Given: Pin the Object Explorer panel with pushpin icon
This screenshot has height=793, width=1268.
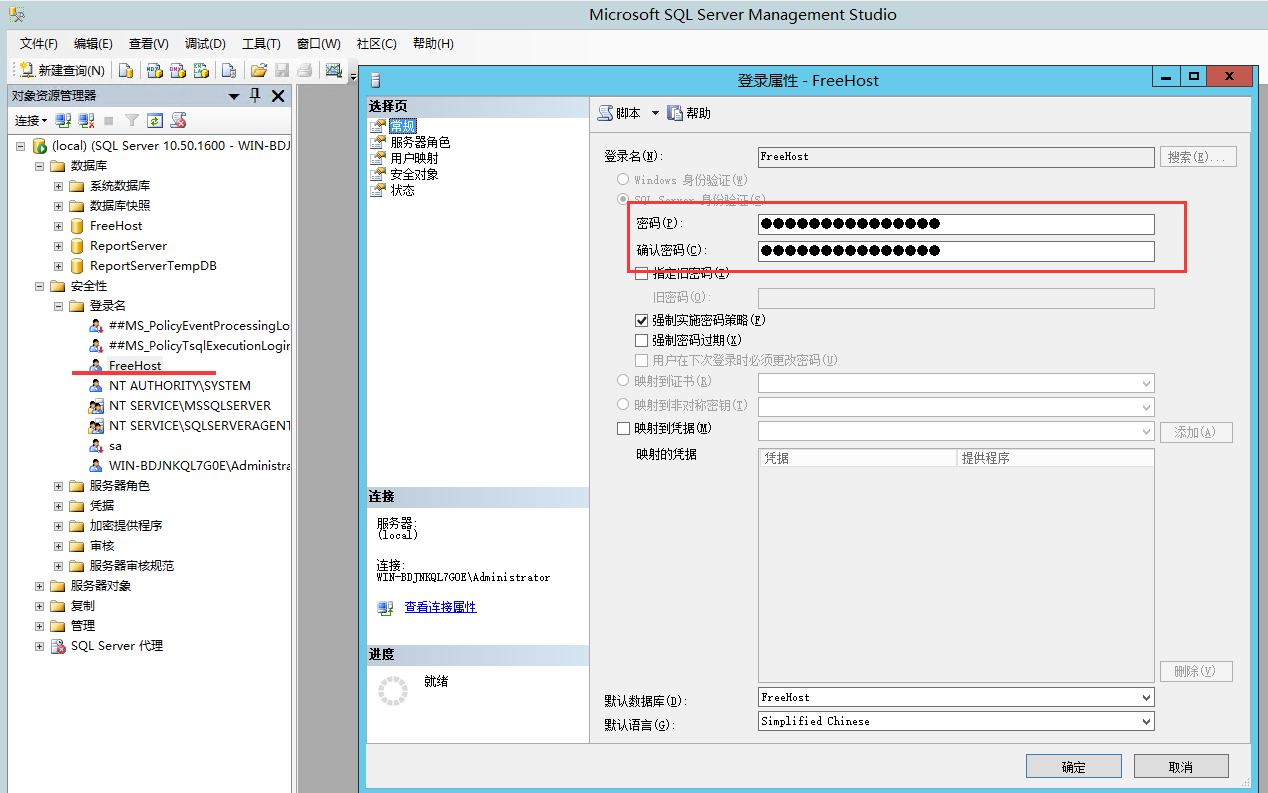Looking at the screenshot, I should click(255, 95).
